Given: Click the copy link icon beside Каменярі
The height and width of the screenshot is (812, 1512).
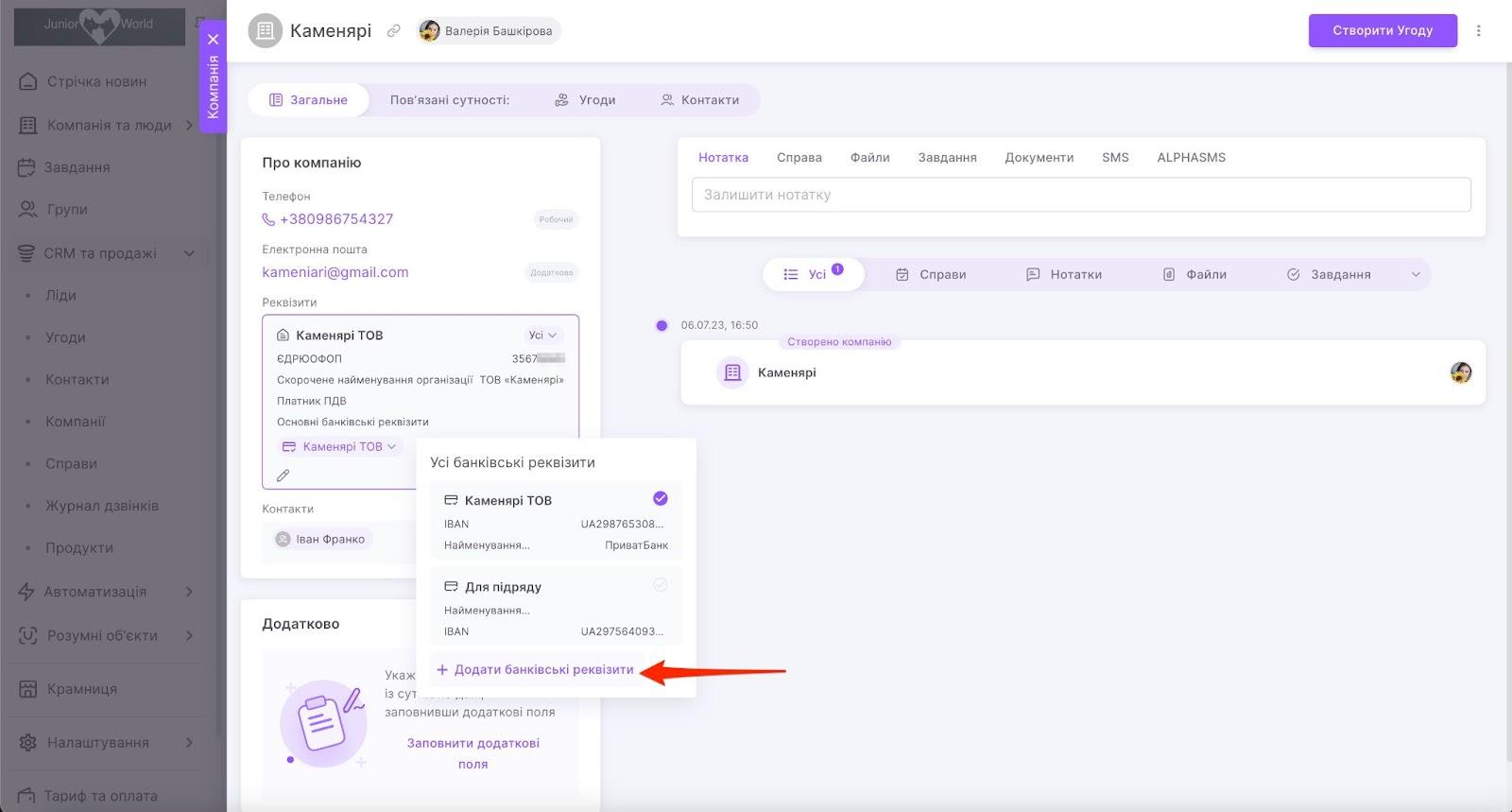Looking at the screenshot, I should pos(394,31).
